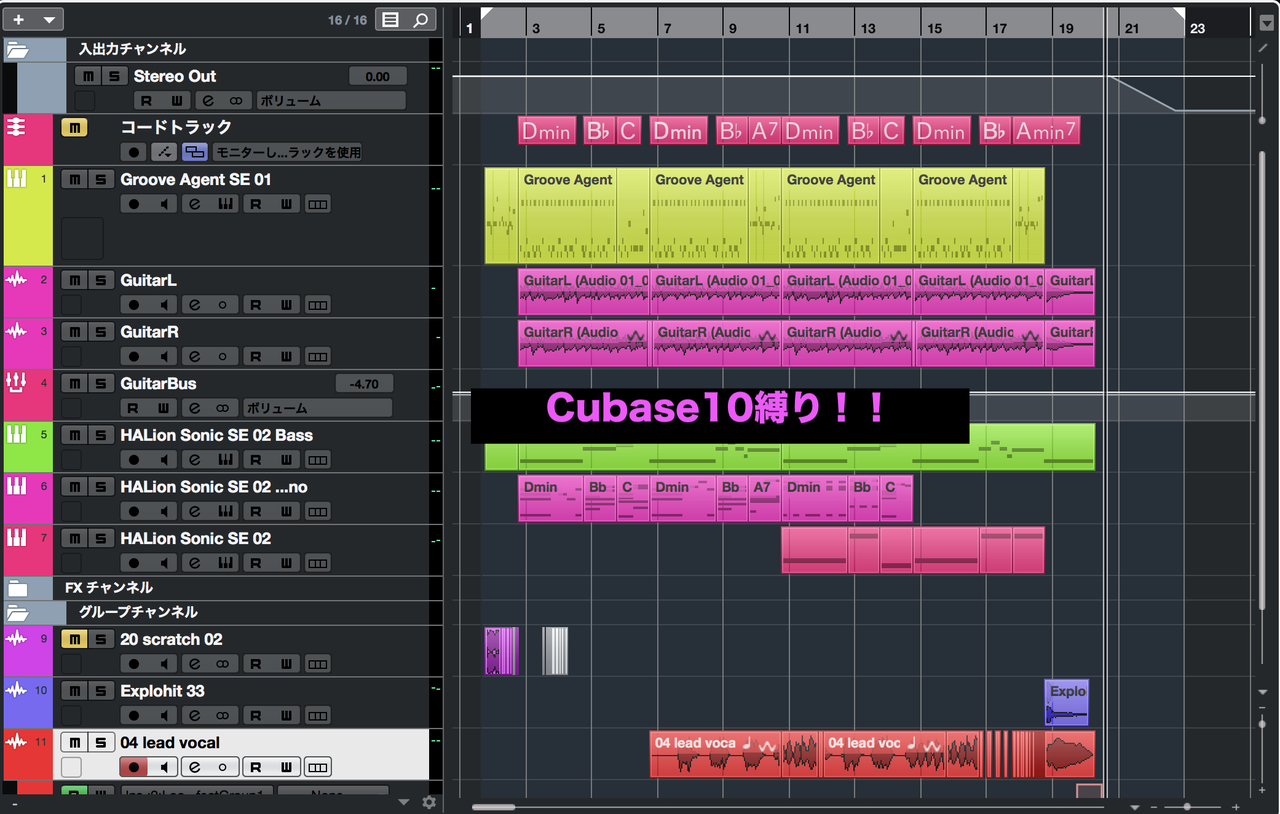Select the Explo audio clip at bar 19

coord(1067,702)
